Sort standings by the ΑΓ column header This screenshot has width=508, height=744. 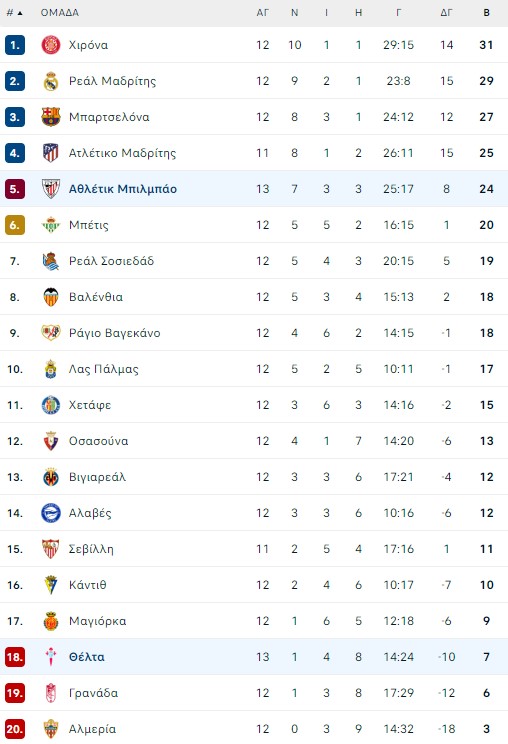pos(263,13)
